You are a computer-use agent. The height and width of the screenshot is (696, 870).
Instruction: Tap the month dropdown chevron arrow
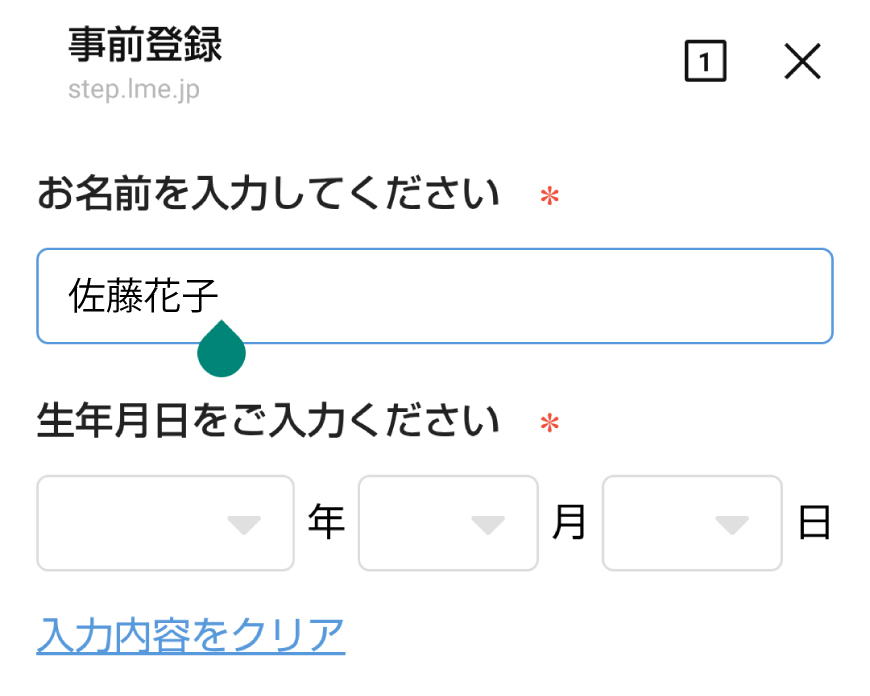coord(489,522)
